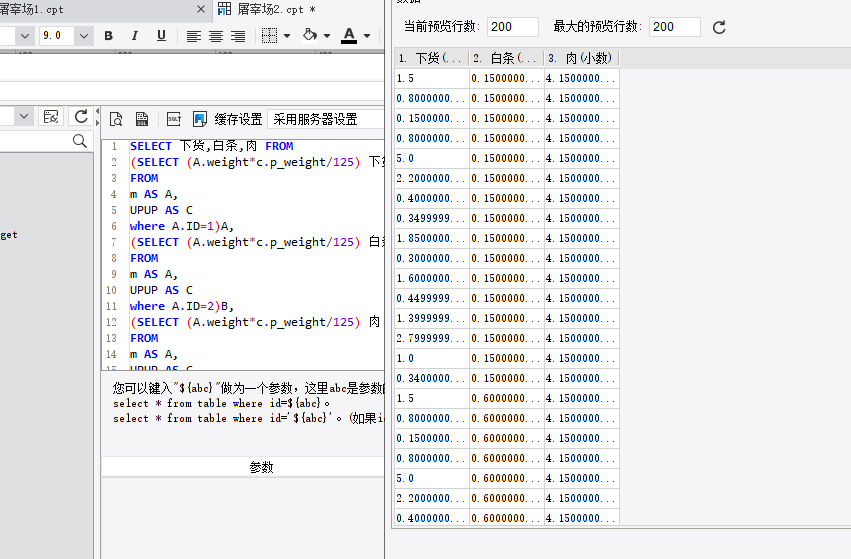Screen dimensions: 851x559
Task: Click the 下货 cell 0.4499999...
Action: point(432,298)
